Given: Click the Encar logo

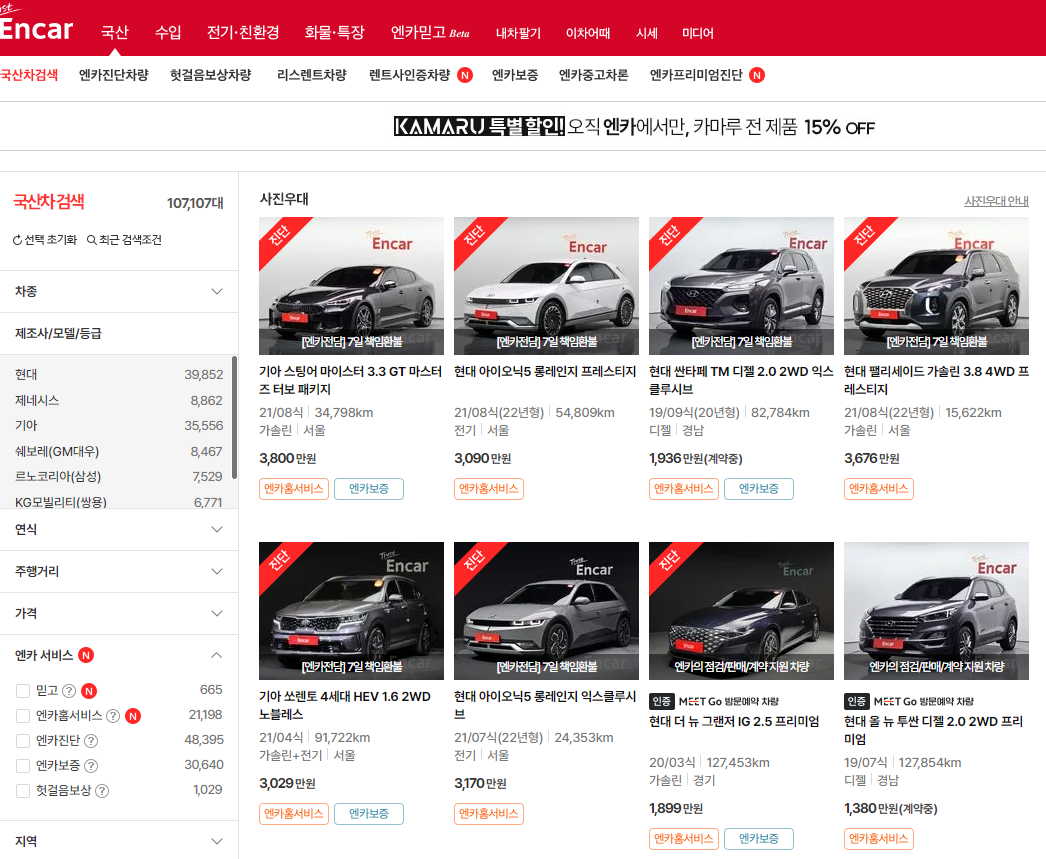Looking at the screenshot, I should (36, 25).
